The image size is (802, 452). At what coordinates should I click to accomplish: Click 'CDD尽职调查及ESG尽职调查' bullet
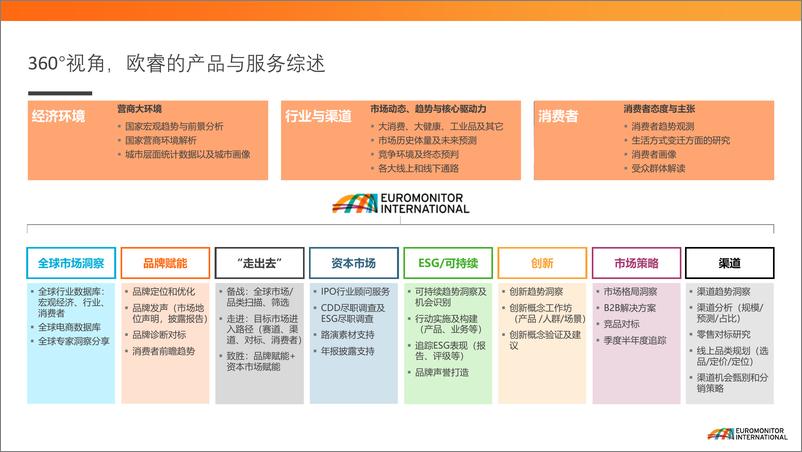352,313
